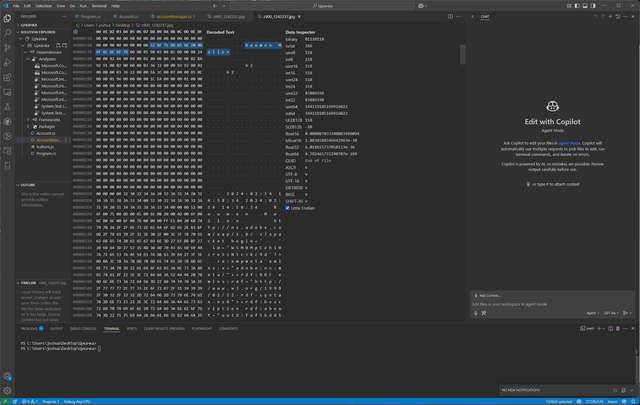
Task: Configure Copilot tools icon
Action: pos(484,313)
